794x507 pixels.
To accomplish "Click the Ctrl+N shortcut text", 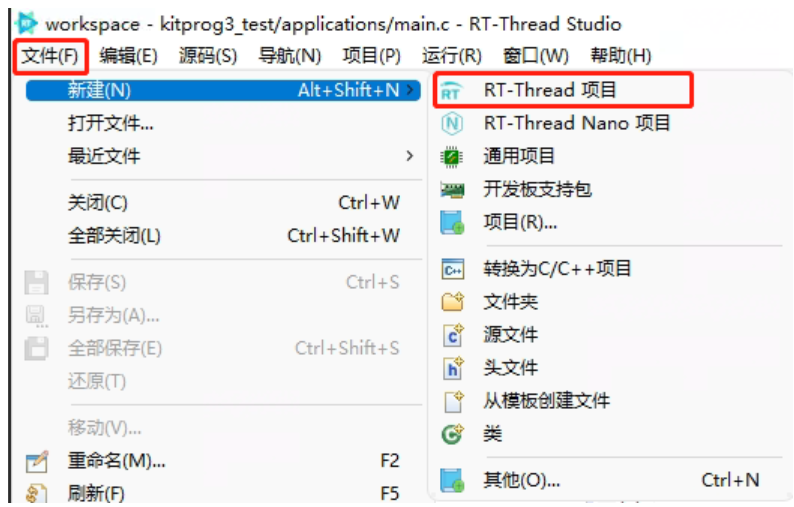I will pyautogui.click(x=730, y=480).
